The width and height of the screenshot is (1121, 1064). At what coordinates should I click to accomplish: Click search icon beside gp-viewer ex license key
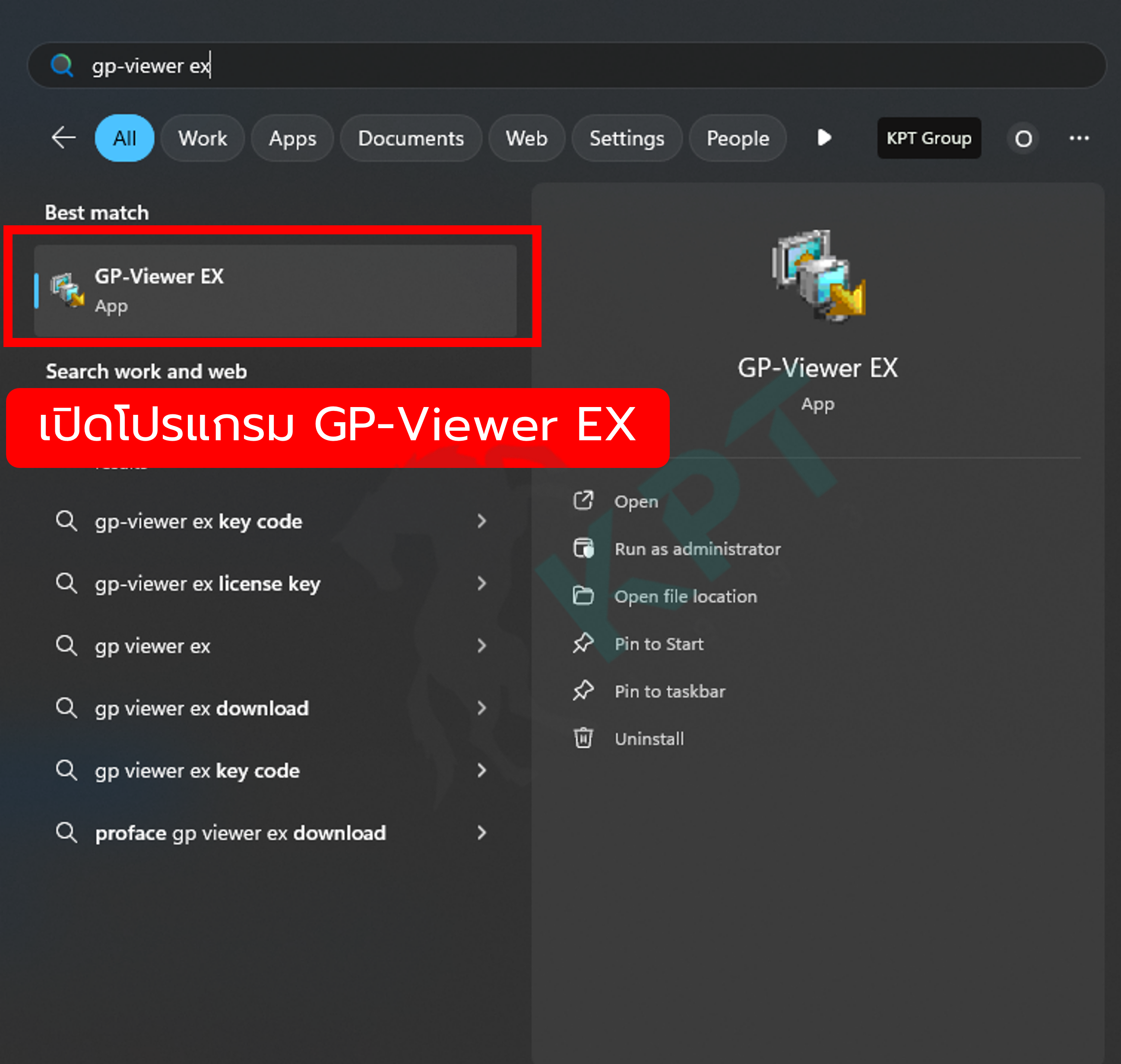pos(66,583)
